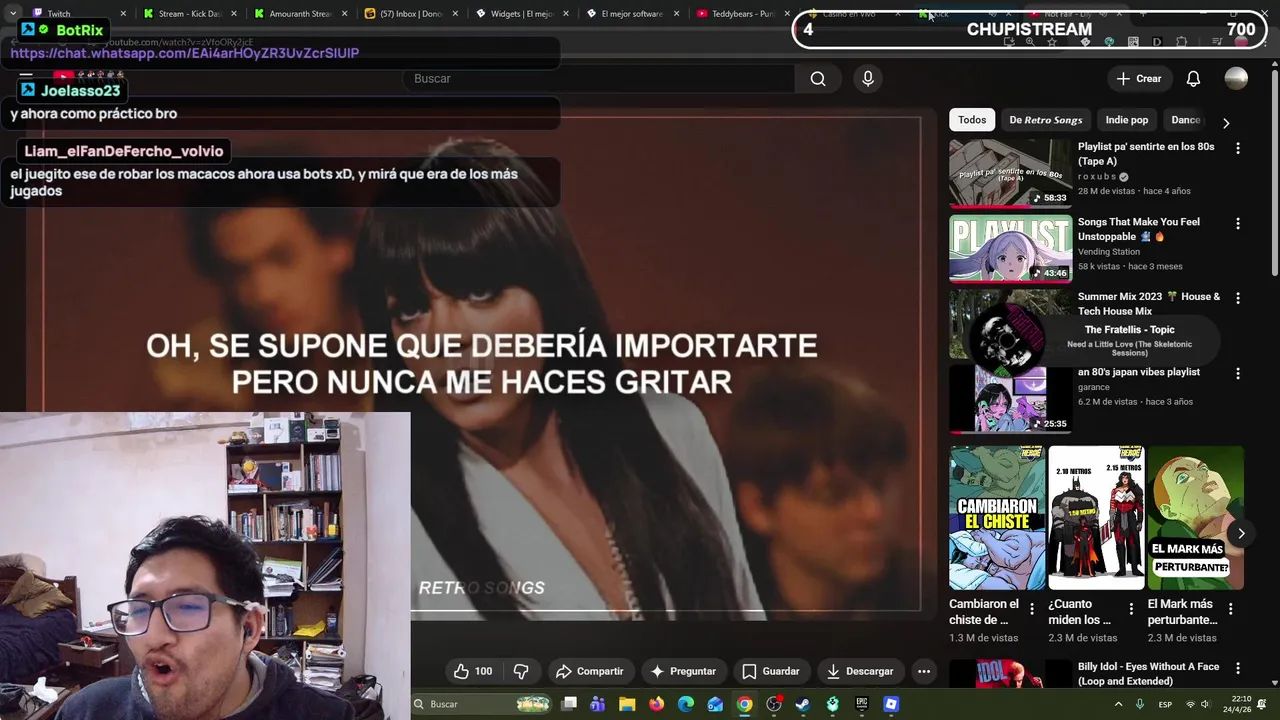This screenshot has width=1280, height=720.
Task: Click the Windows taskbar Buscar search box
Action: click(481, 704)
